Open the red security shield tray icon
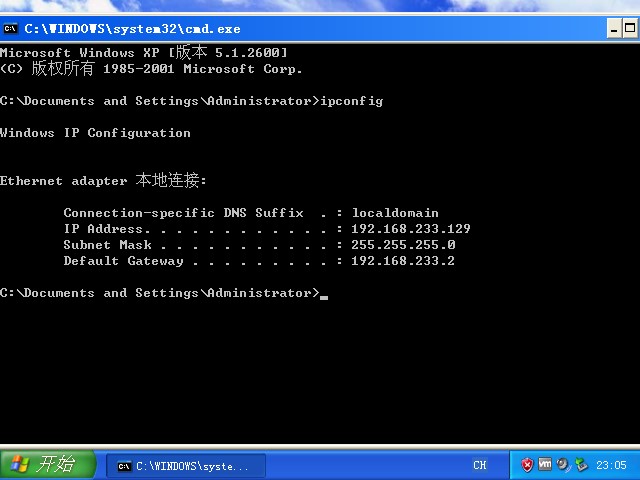 527,464
